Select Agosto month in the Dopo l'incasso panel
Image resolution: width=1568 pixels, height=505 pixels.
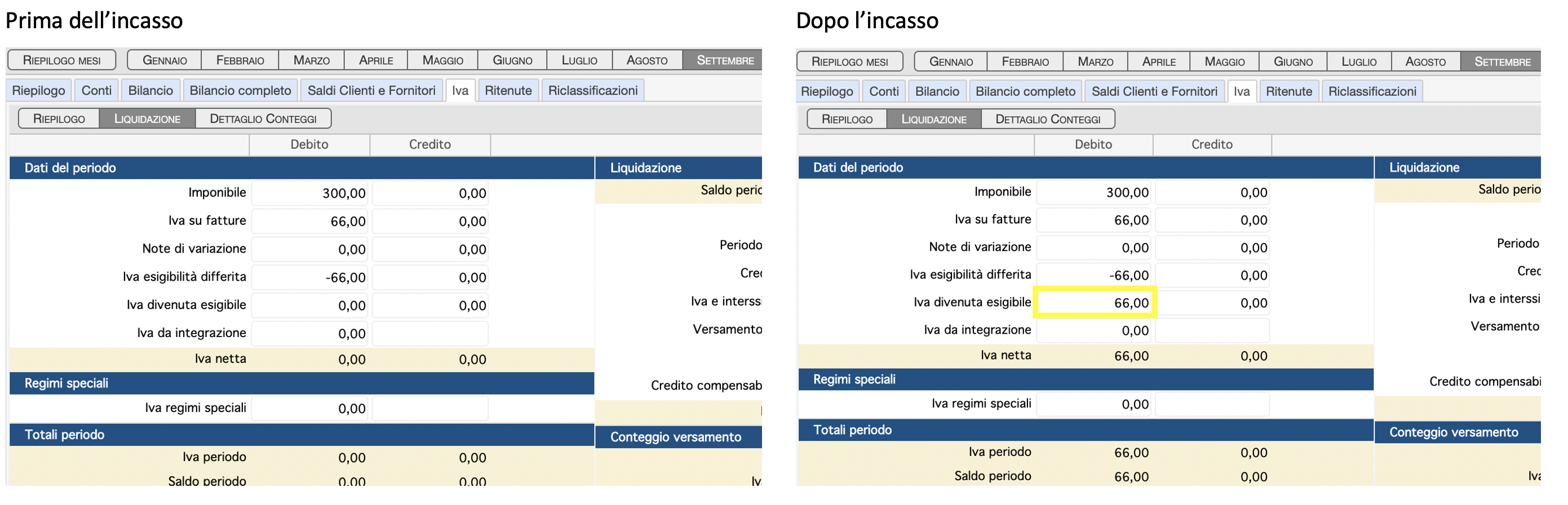tap(1425, 61)
